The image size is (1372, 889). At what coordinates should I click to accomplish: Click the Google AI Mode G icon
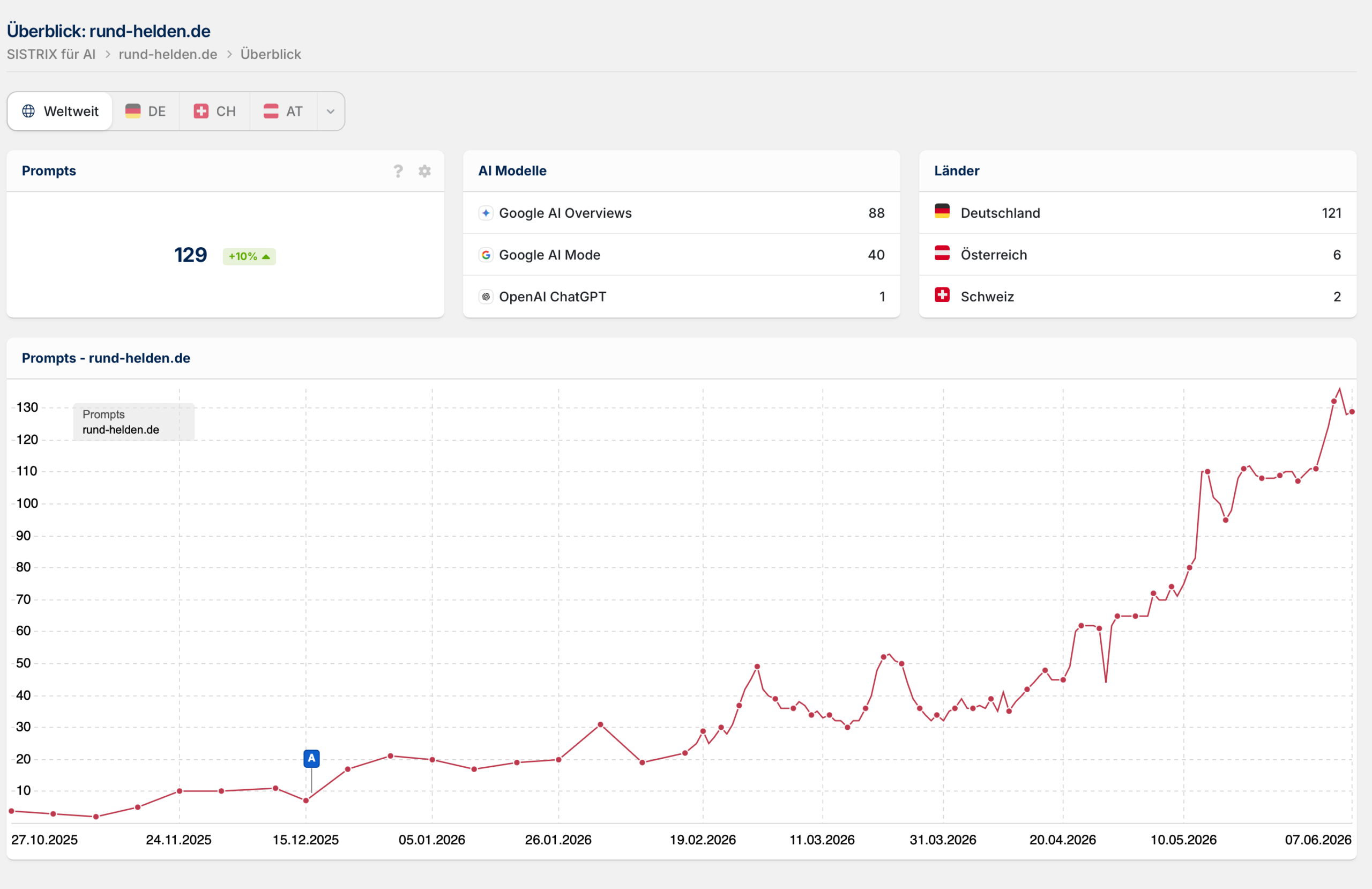pyautogui.click(x=486, y=254)
